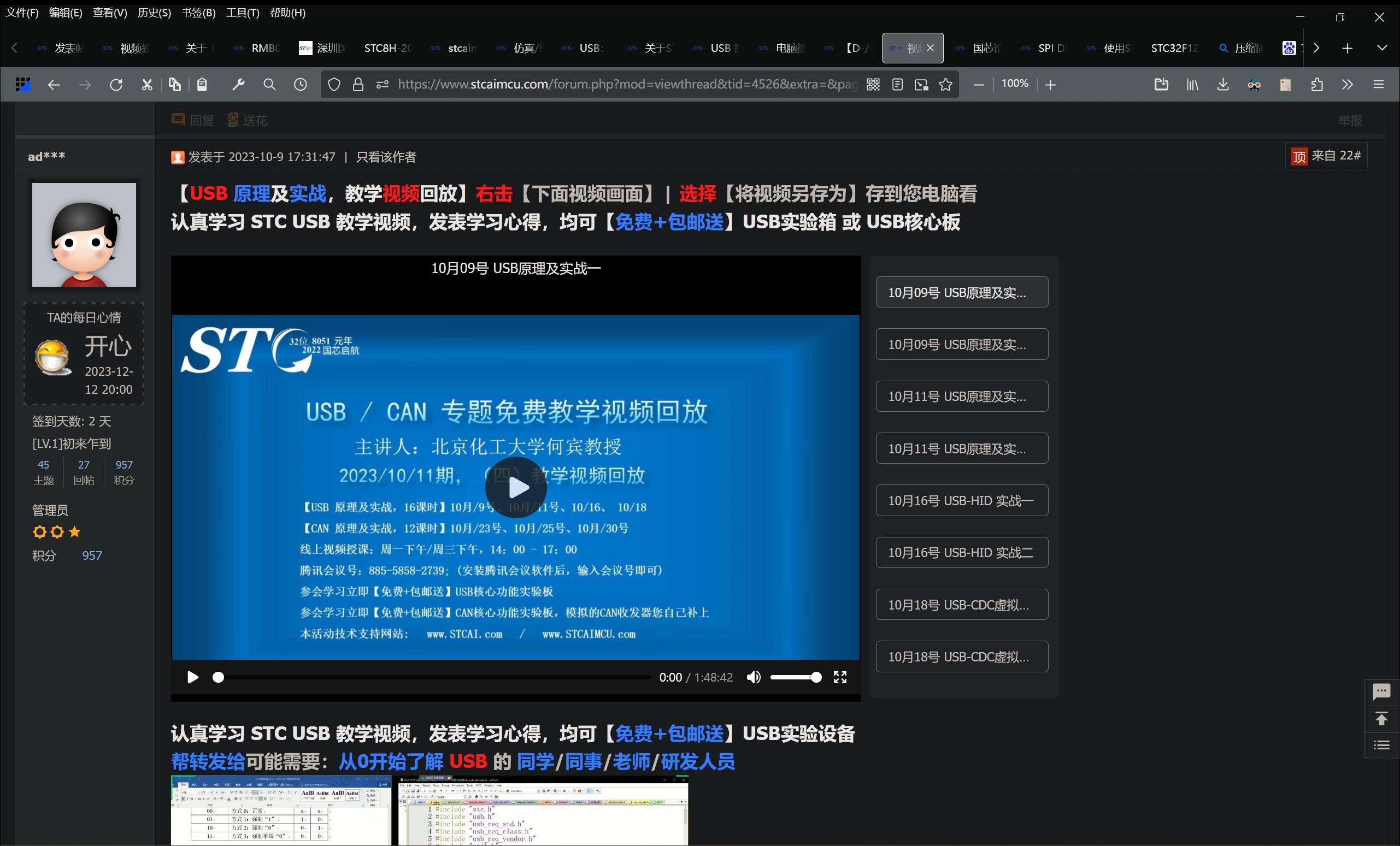This screenshot has width=1400, height=846.
Task: Select 10月16号 USB-HID 实战二 playlist item
Action: [962, 553]
